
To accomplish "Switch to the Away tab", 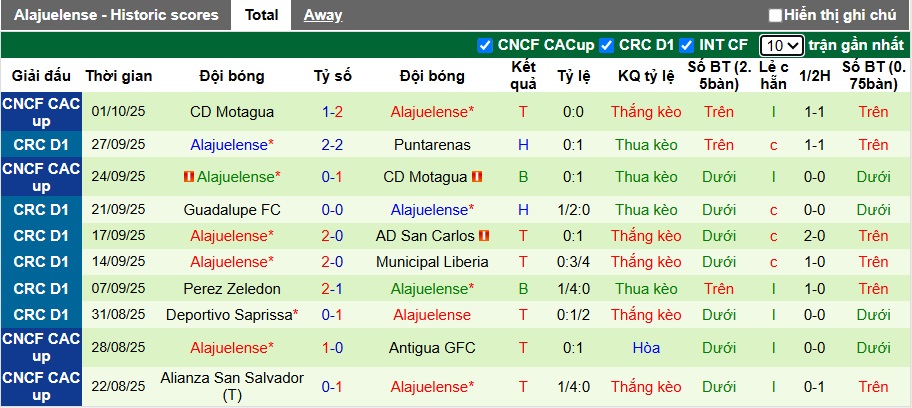I will pos(322,15).
